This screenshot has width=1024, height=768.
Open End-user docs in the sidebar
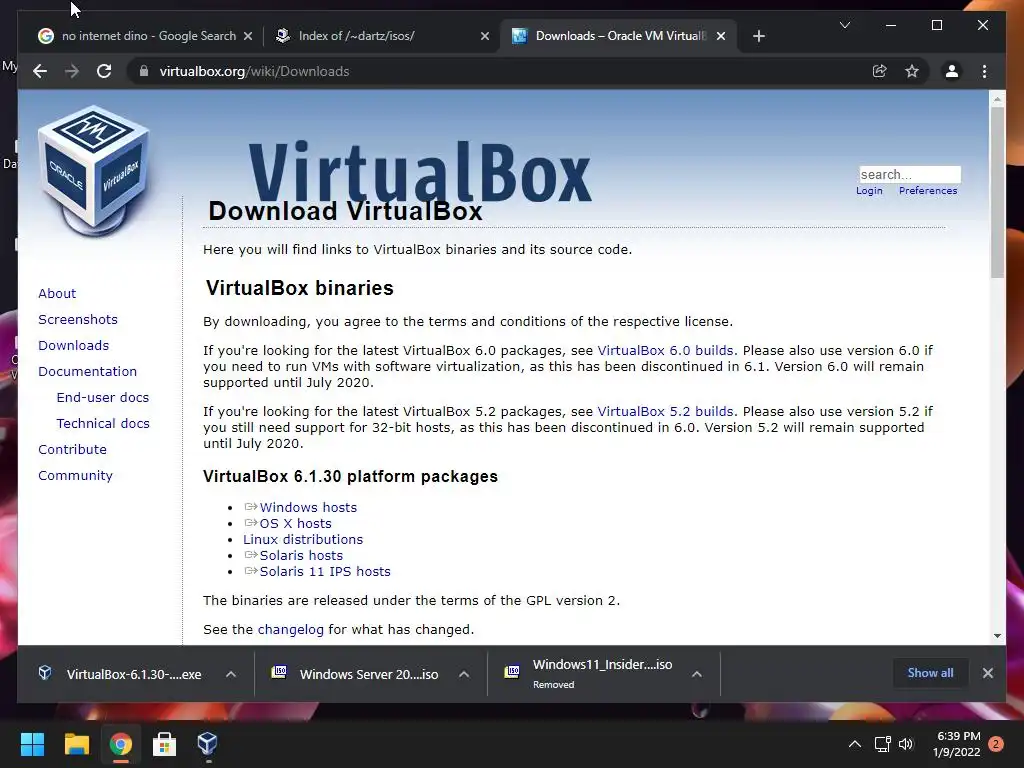[103, 398]
